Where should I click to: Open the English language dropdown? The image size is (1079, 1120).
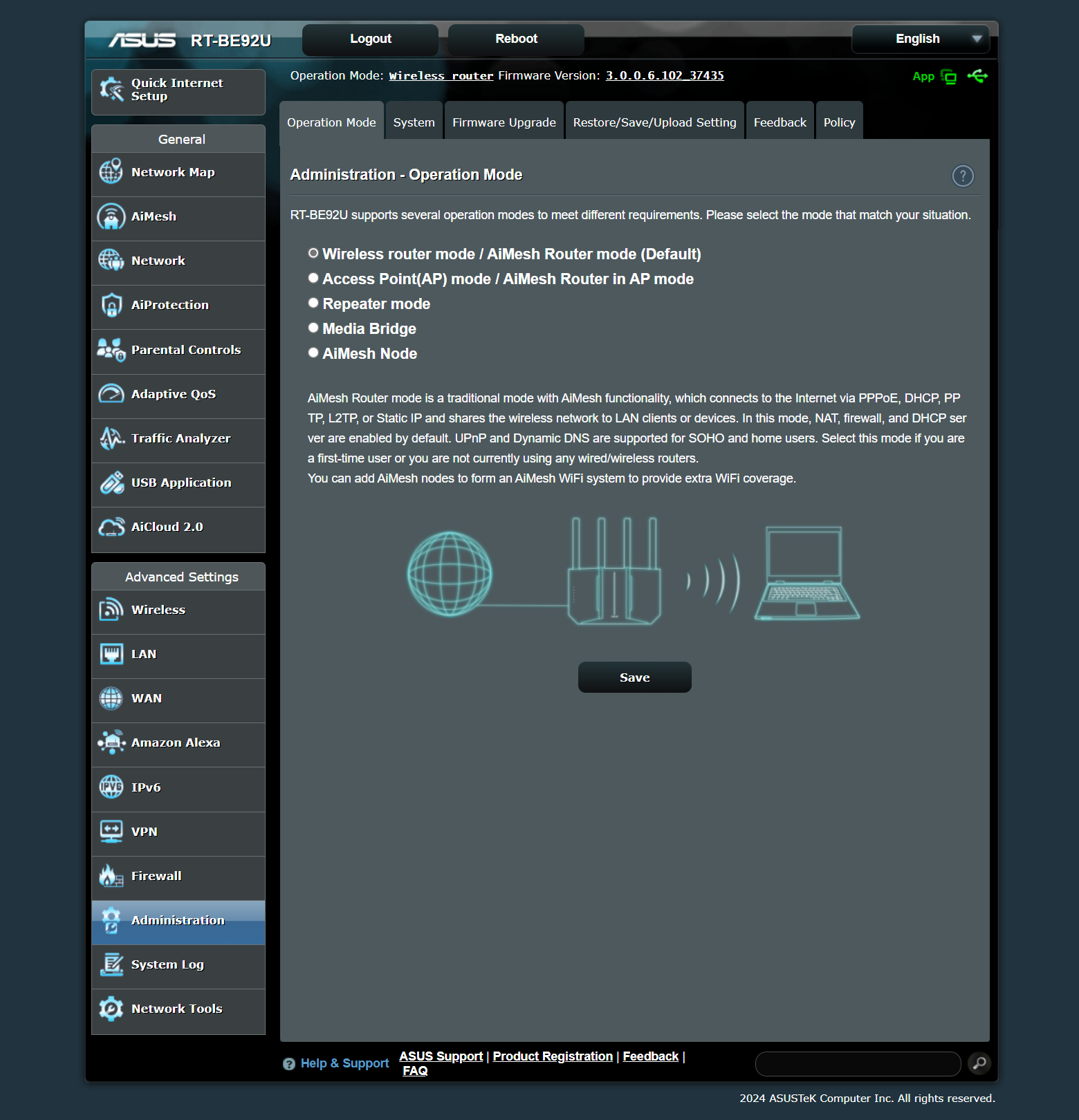pyautogui.click(x=921, y=39)
